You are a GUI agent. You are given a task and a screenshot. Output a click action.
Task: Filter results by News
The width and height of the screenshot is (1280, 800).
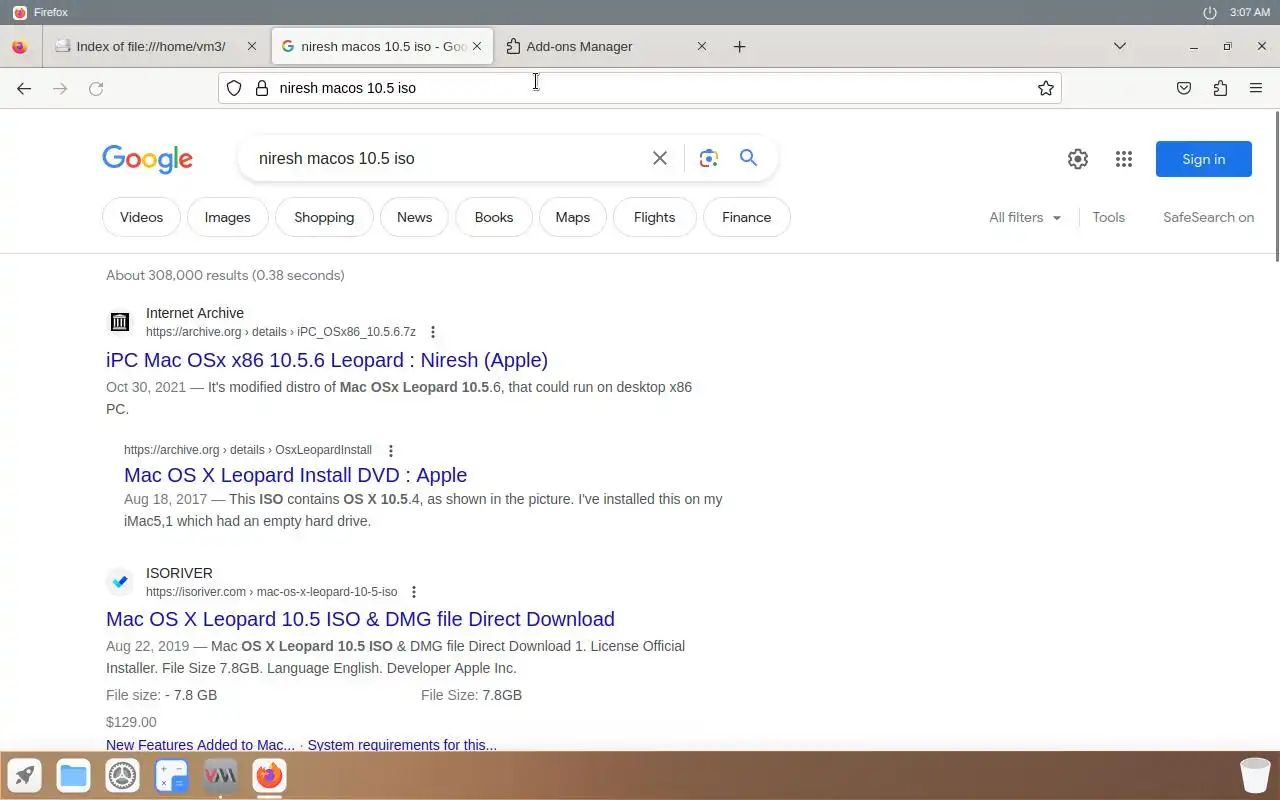(414, 217)
